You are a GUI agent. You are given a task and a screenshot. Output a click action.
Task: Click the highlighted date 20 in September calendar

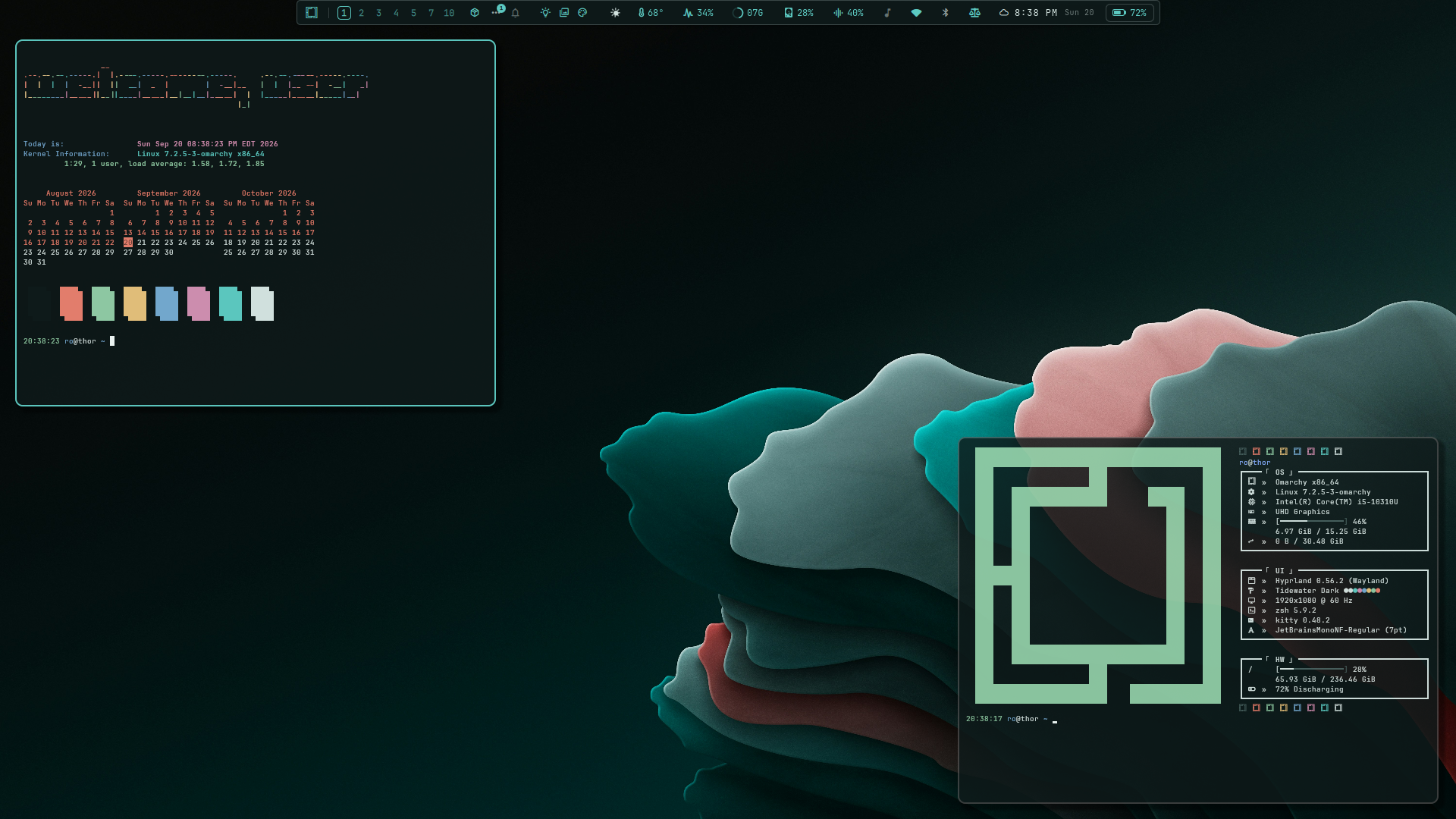click(x=128, y=243)
